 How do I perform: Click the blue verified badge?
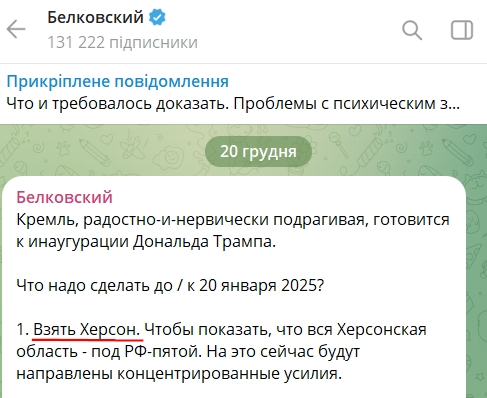point(157,17)
